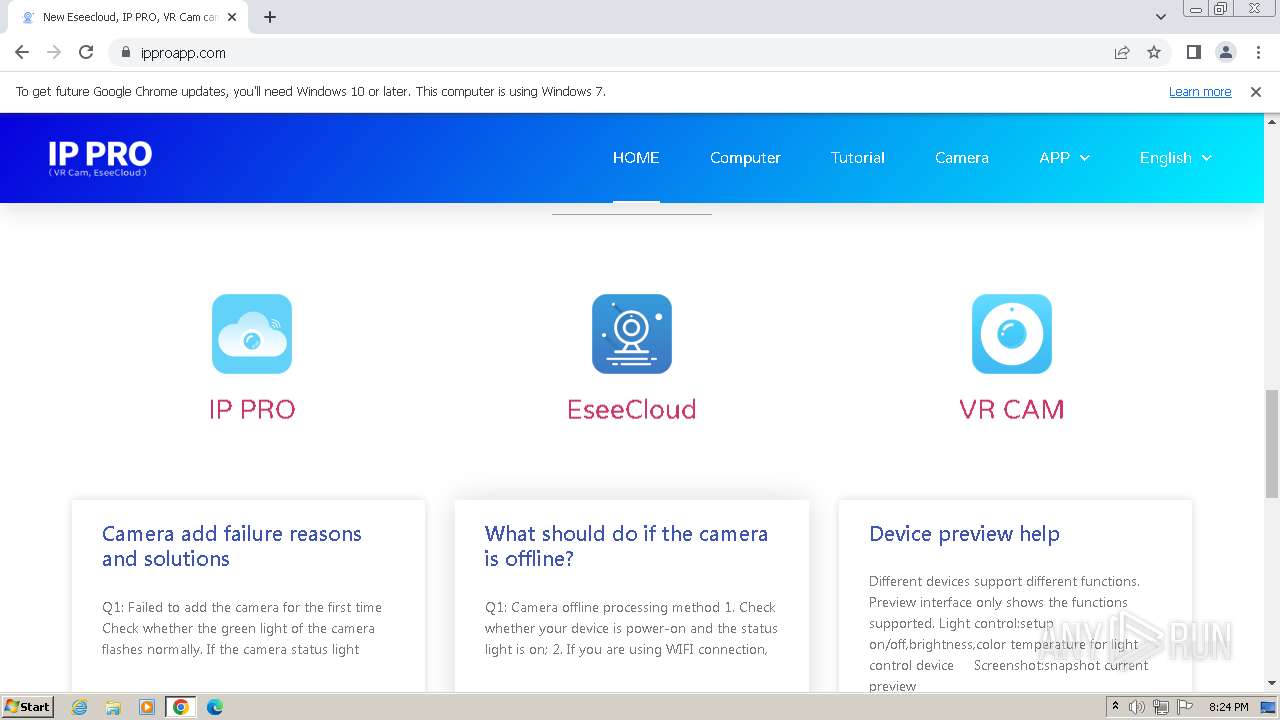Expand the English language dropdown
The image size is (1280, 720).
point(1175,158)
